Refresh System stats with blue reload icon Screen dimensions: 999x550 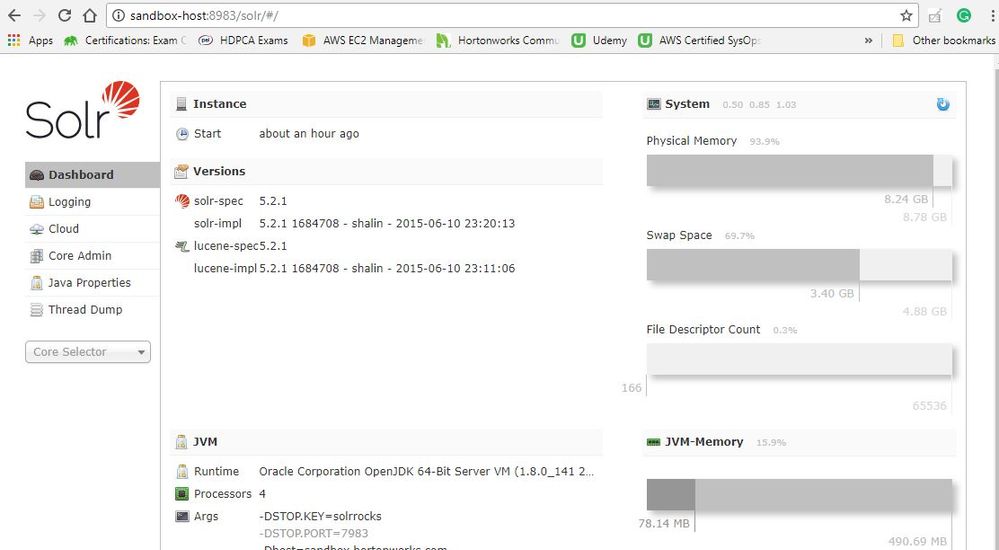pyautogui.click(x=943, y=104)
